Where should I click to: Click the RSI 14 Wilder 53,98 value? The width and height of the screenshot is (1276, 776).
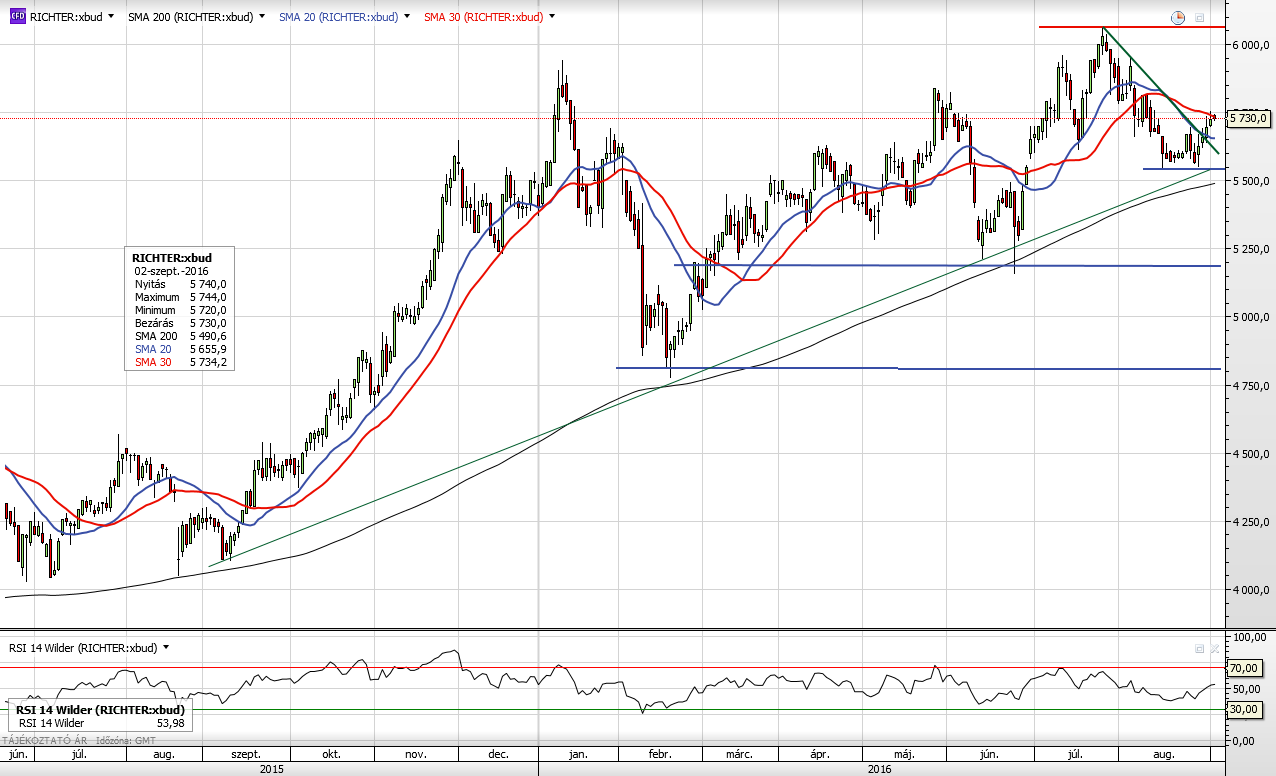point(171,723)
